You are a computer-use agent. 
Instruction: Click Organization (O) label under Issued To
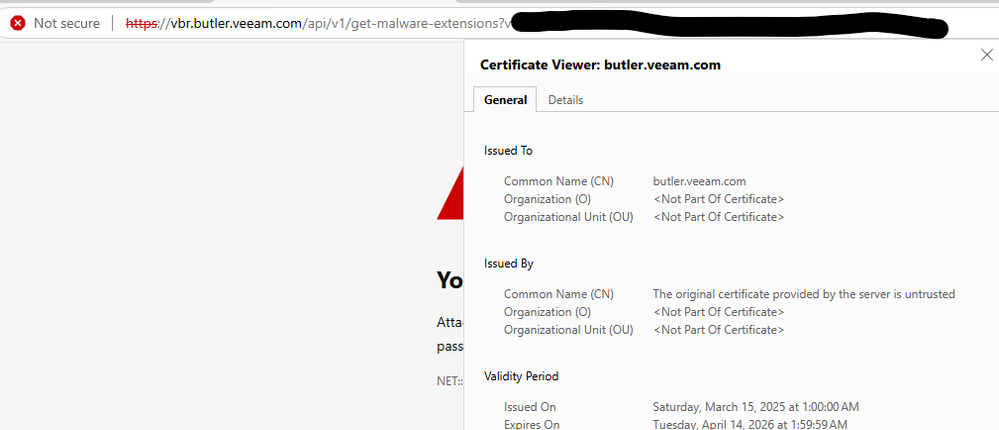(547, 199)
